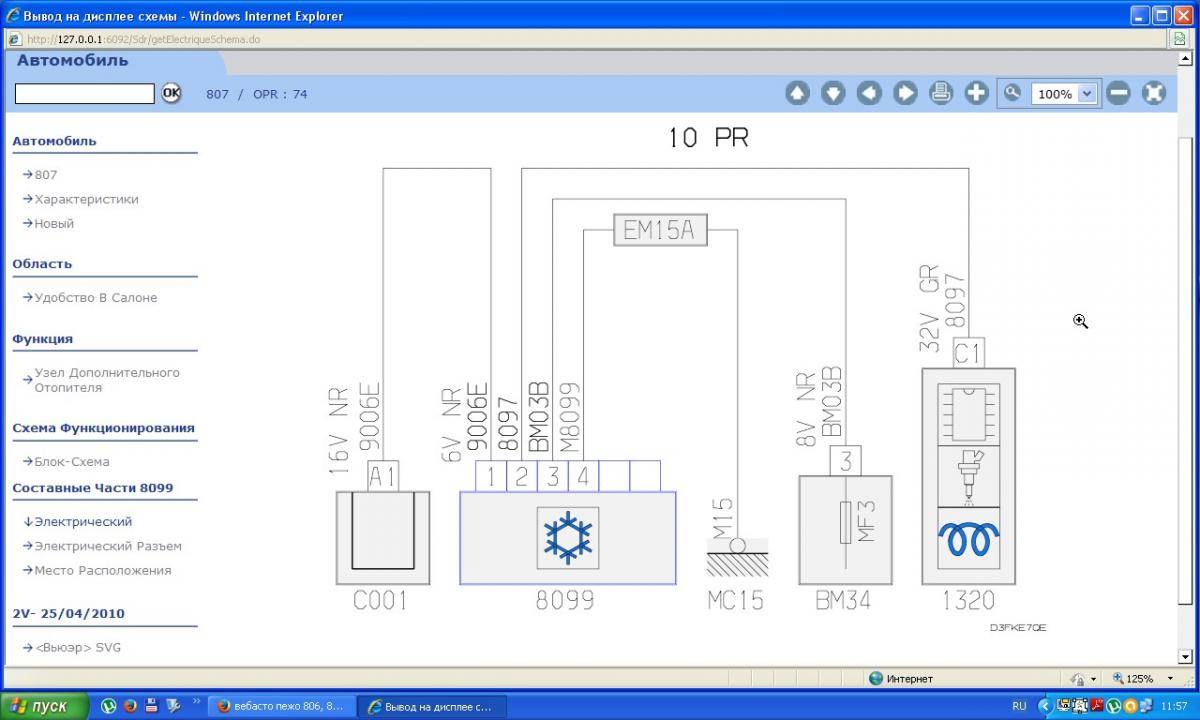This screenshot has width=1200, height=720.
Task: Open the browser 125% zoom dropdown in status bar
Action: pyautogui.click(x=1171, y=679)
